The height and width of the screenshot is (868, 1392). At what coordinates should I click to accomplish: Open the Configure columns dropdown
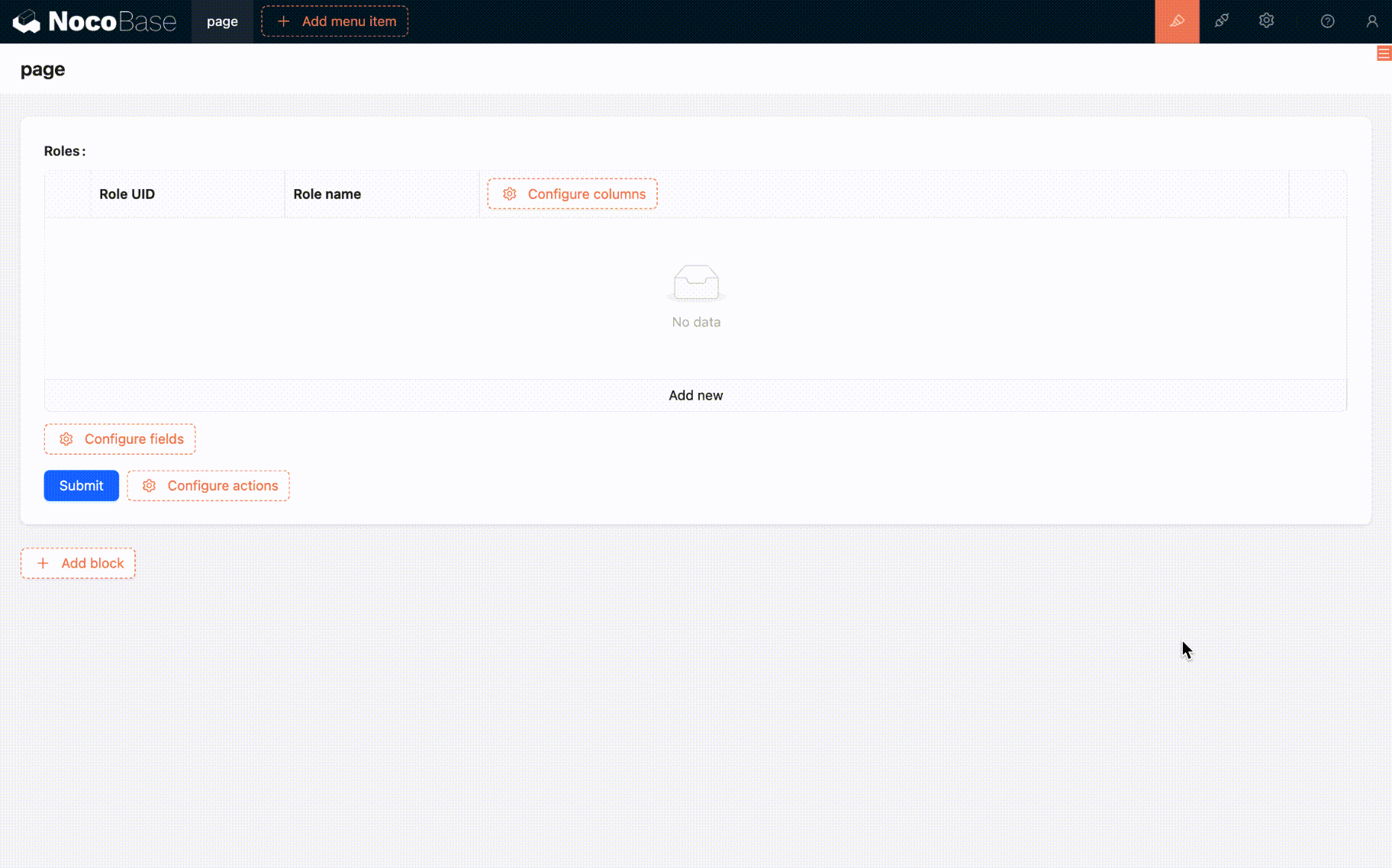point(572,194)
